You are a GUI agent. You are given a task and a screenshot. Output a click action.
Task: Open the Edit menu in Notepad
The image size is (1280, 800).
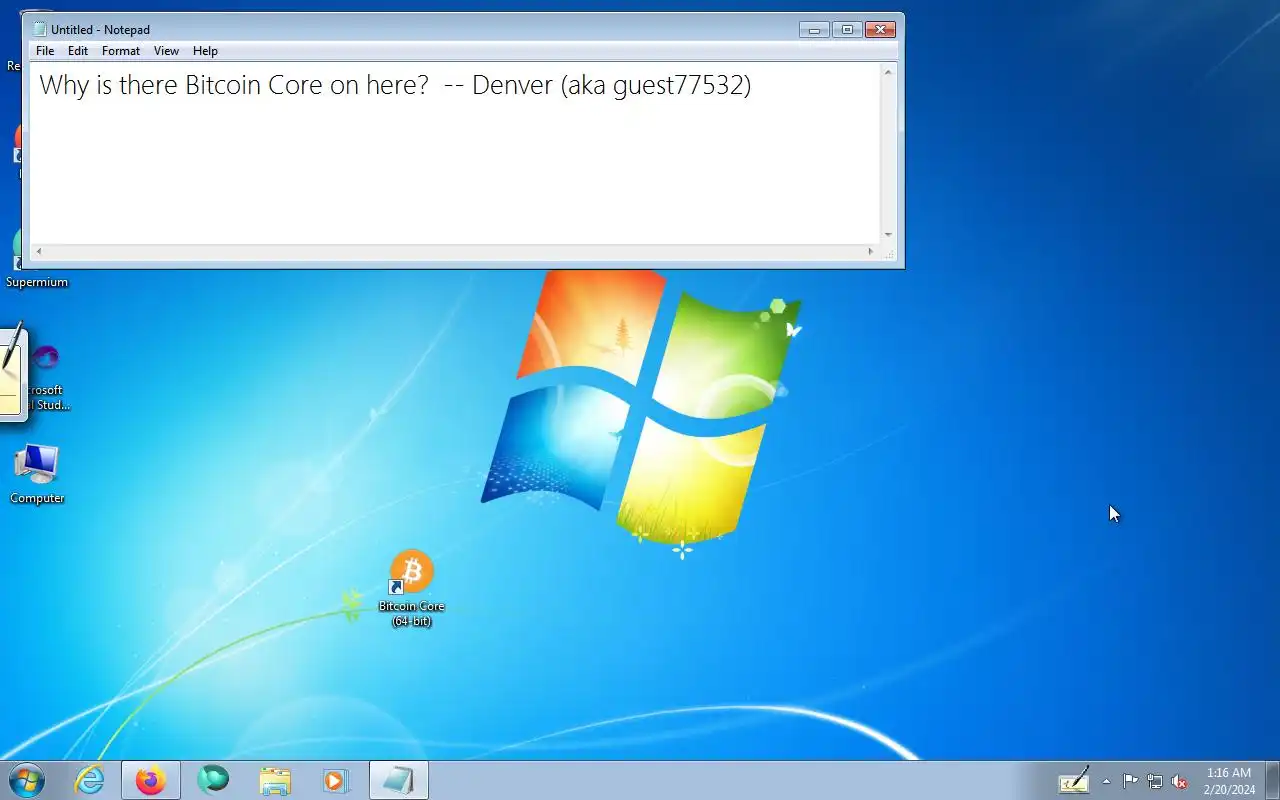click(x=78, y=51)
